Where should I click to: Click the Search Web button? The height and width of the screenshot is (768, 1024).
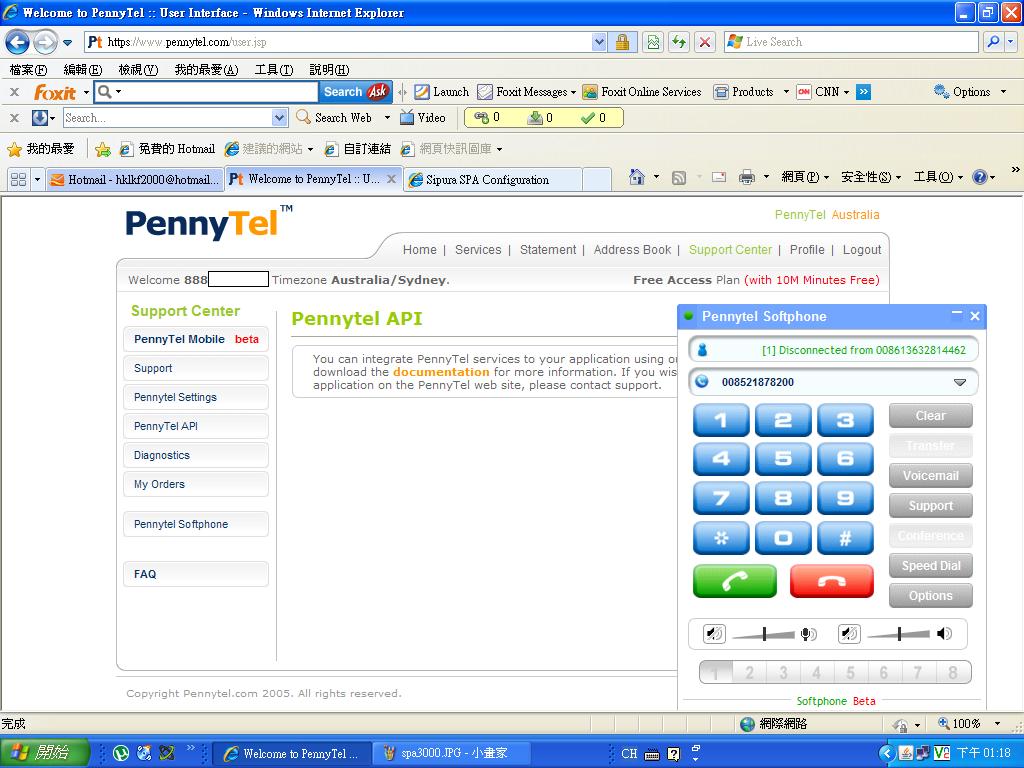(x=334, y=118)
